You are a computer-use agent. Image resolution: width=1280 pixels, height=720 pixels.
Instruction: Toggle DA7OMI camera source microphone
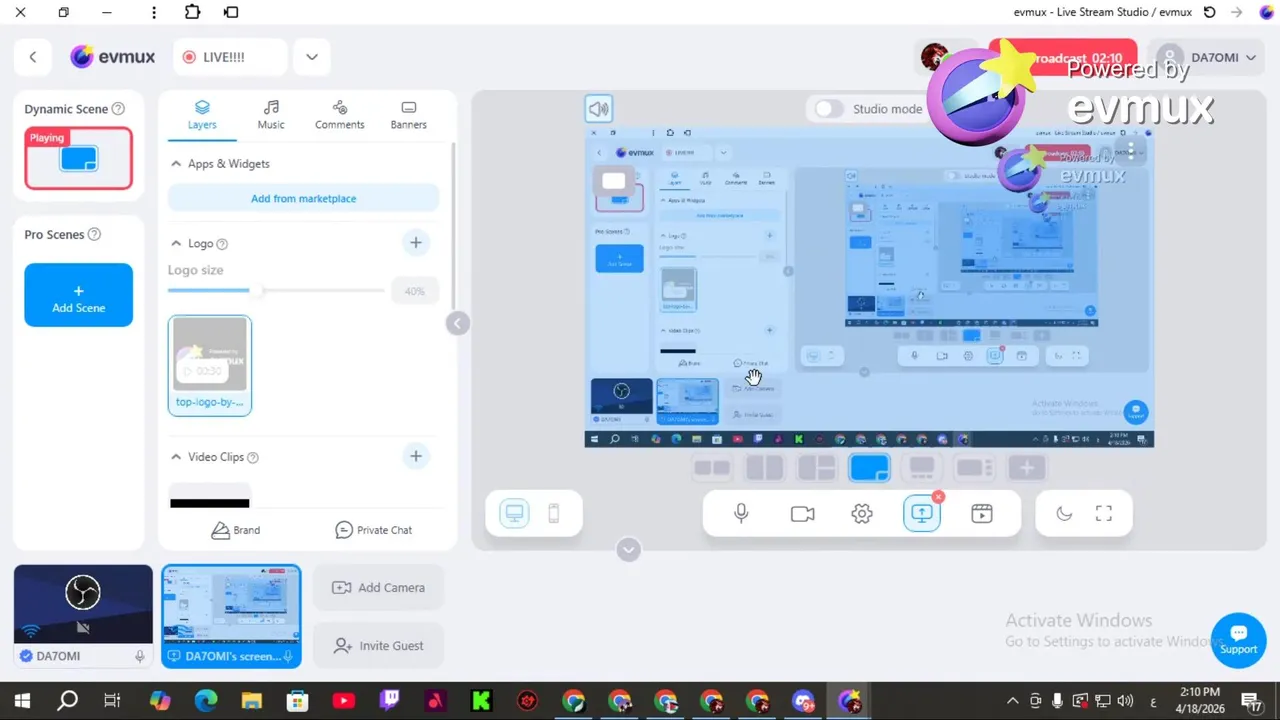[x=140, y=656]
